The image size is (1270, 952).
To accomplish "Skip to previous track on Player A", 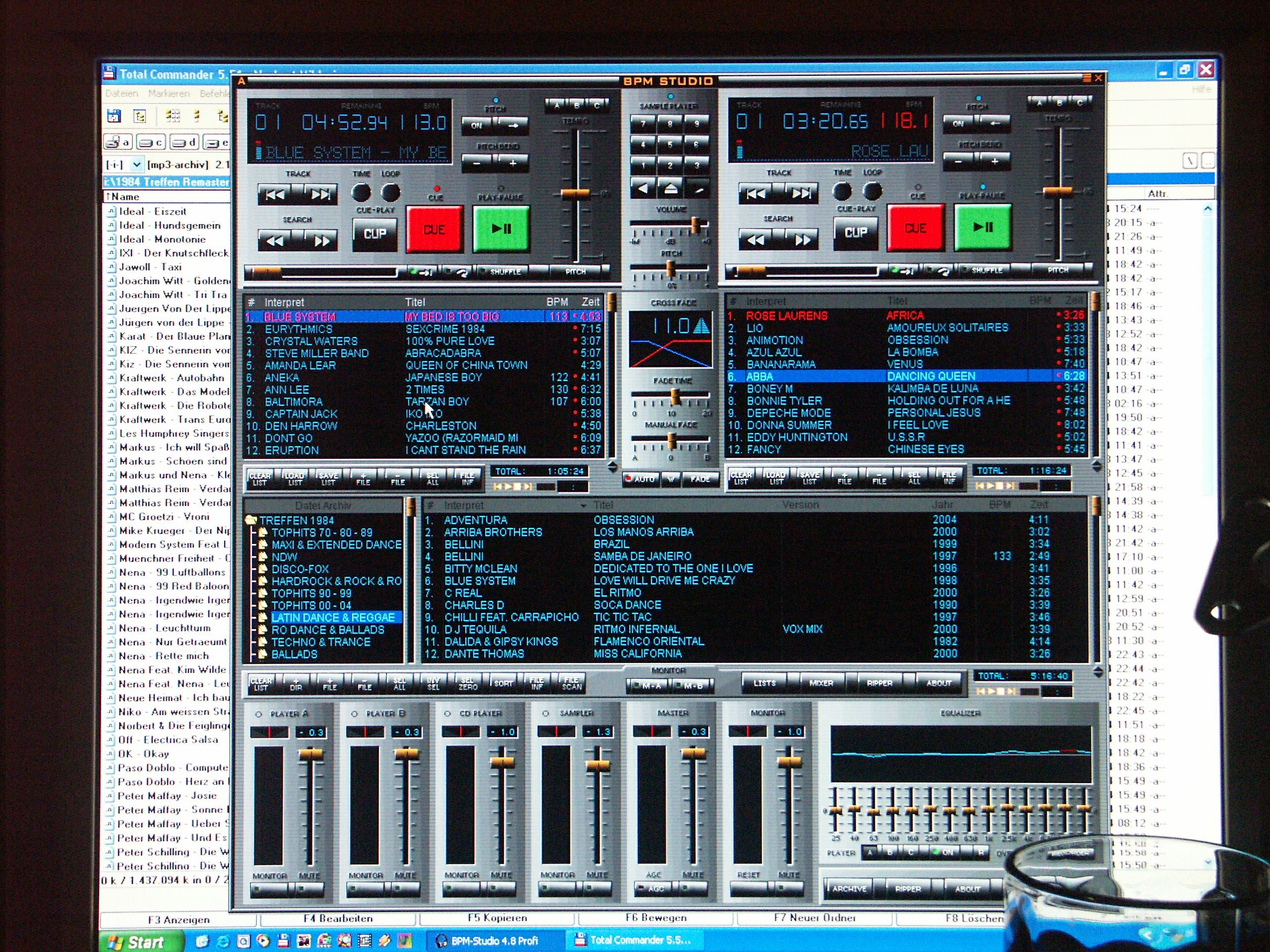I will pyautogui.click(x=275, y=194).
